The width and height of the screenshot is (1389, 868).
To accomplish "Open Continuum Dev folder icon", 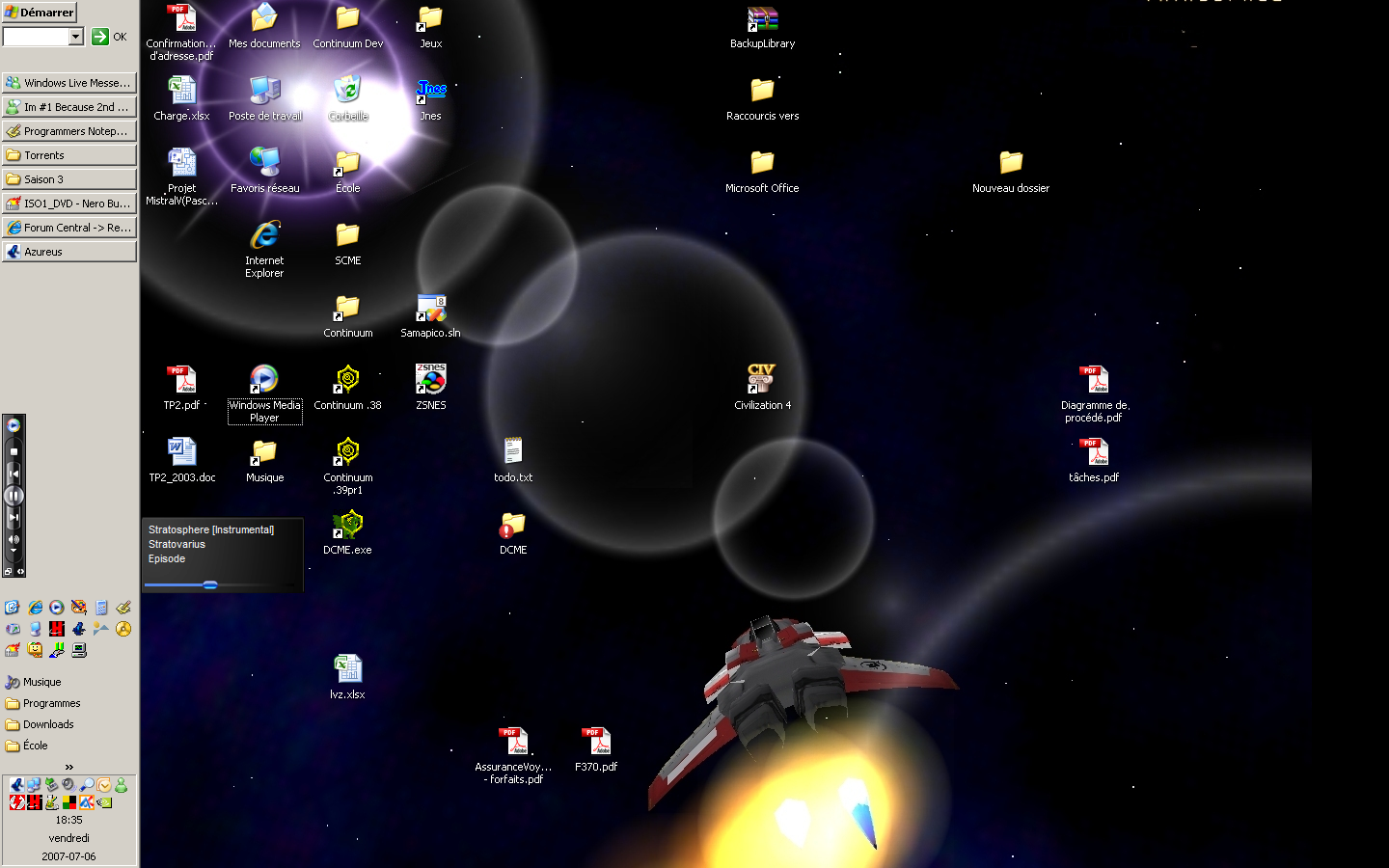I will coord(347,27).
